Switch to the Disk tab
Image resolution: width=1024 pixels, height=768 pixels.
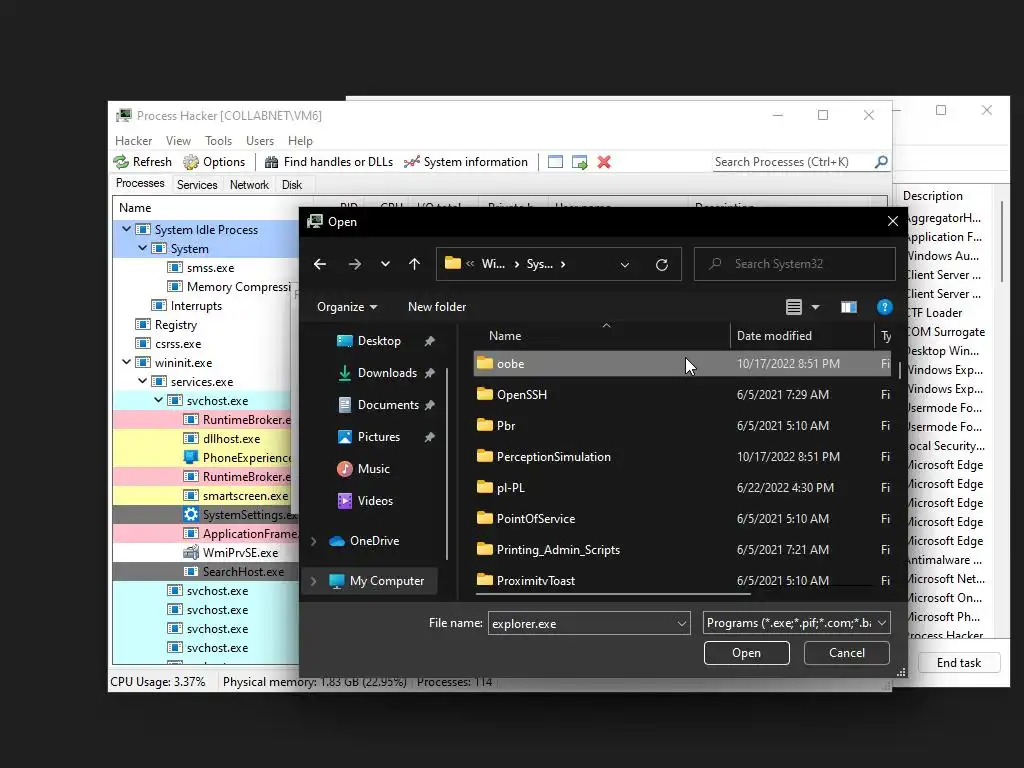click(x=292, y=185)
